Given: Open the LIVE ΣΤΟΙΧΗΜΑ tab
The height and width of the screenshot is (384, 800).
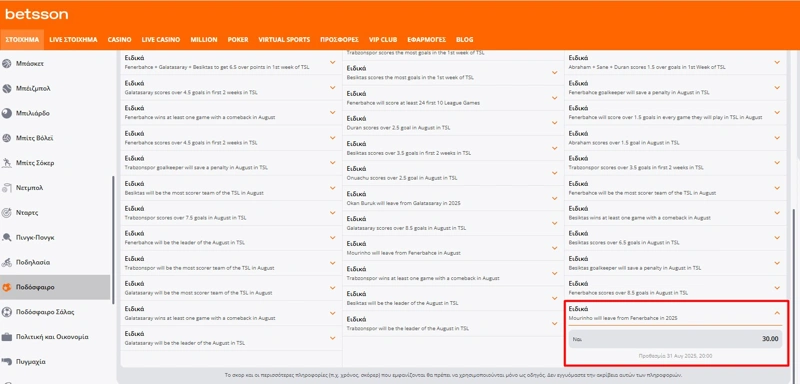Looking at the screenshot, I should [x=73, y=40].
